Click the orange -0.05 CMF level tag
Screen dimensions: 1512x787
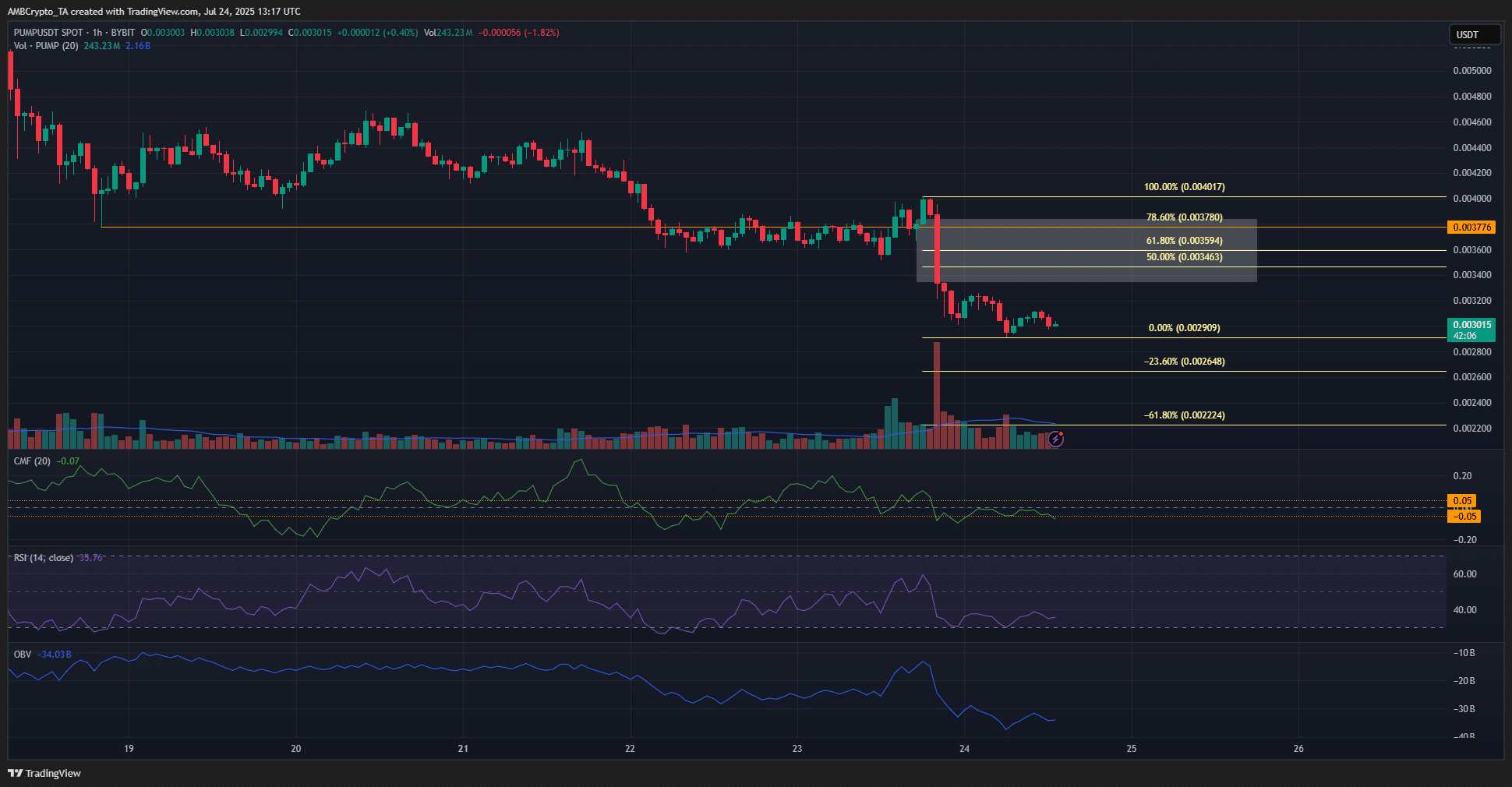1464,517
